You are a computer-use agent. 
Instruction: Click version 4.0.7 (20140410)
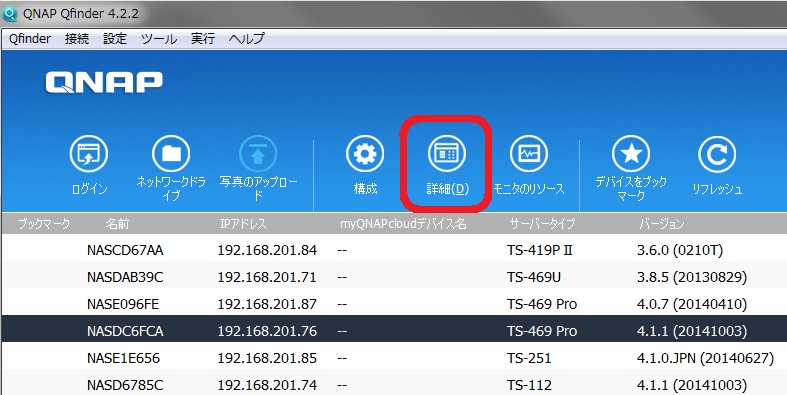692,304
